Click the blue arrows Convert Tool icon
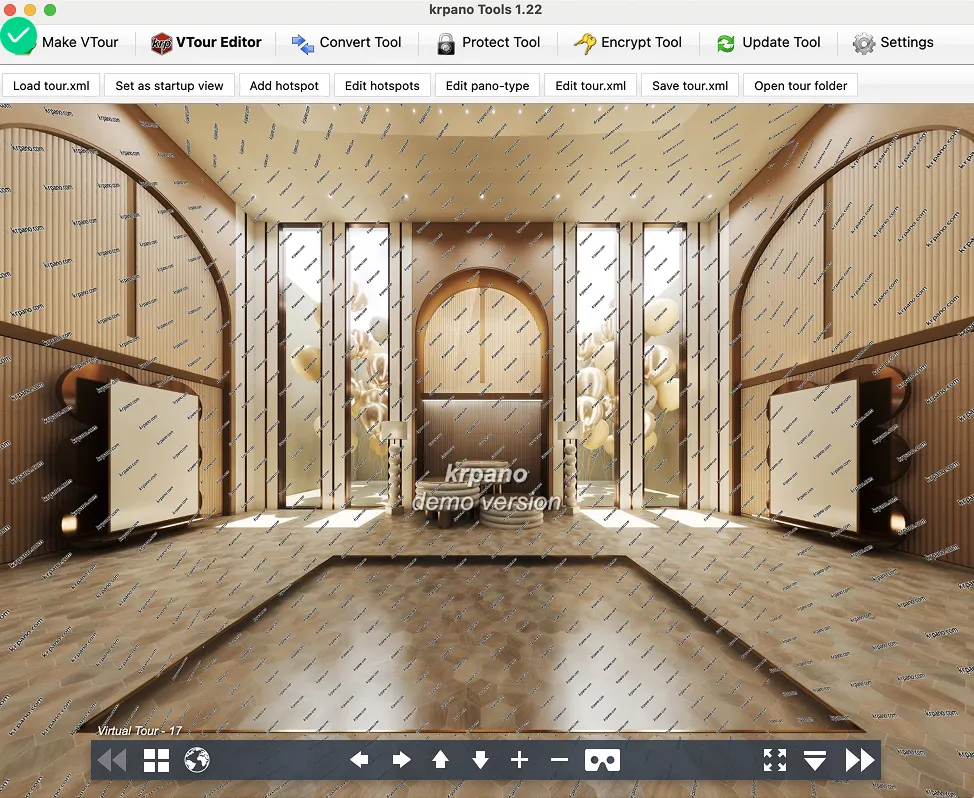Image resolution: width=974 pixels, height=798 pixels. pos(303,43)
